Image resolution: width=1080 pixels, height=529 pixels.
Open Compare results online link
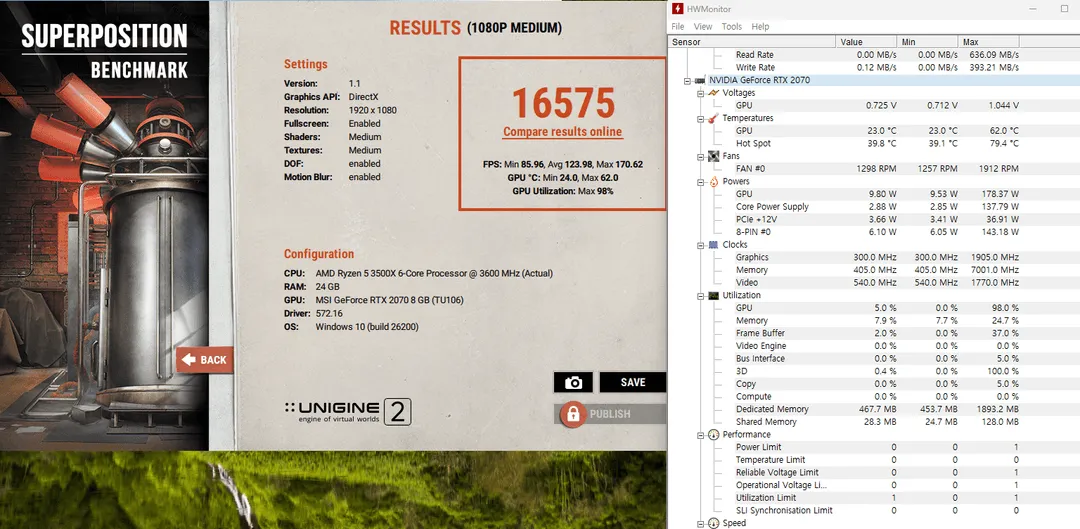click(x=562, y=132)
